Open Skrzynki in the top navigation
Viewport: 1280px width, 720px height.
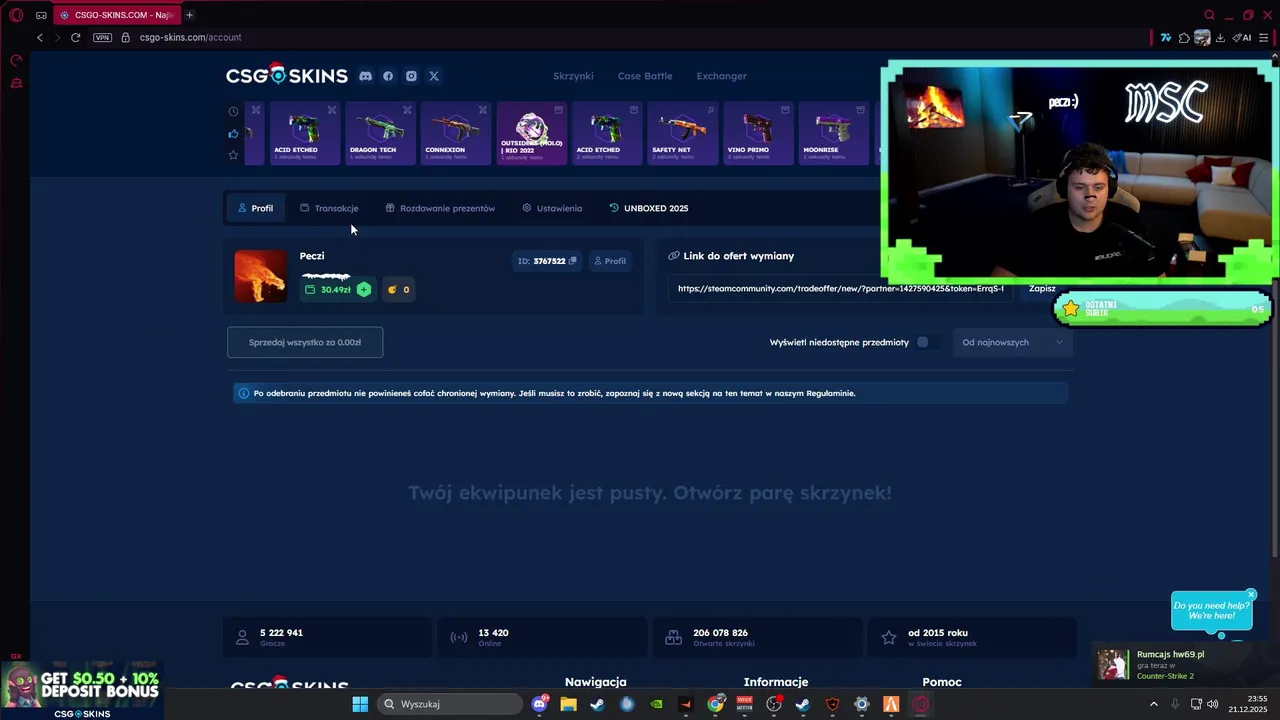pos(573,76)
